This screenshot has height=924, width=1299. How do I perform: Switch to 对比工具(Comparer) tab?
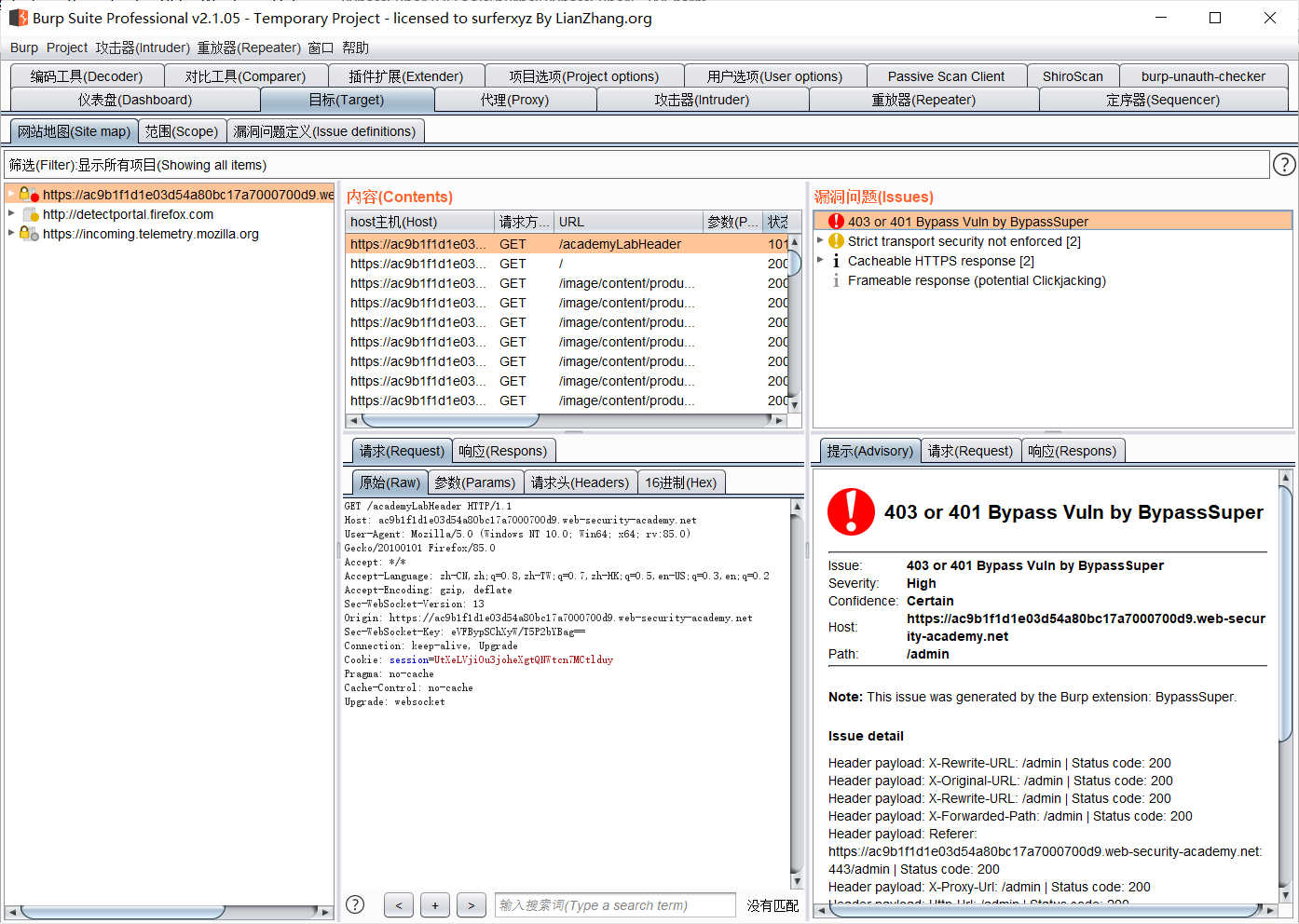pos(245,76)
